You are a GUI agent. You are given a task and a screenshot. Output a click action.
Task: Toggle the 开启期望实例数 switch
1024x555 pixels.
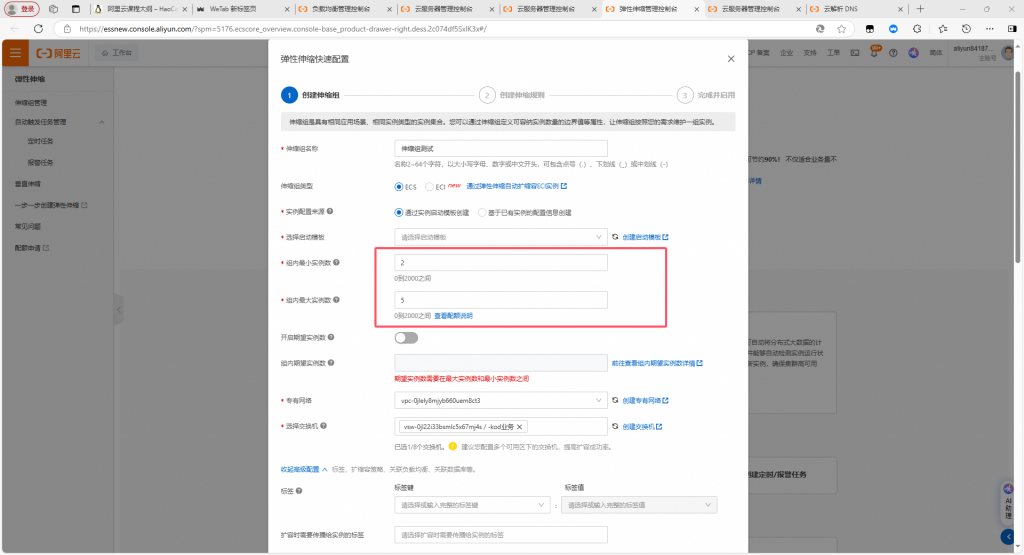406,338
